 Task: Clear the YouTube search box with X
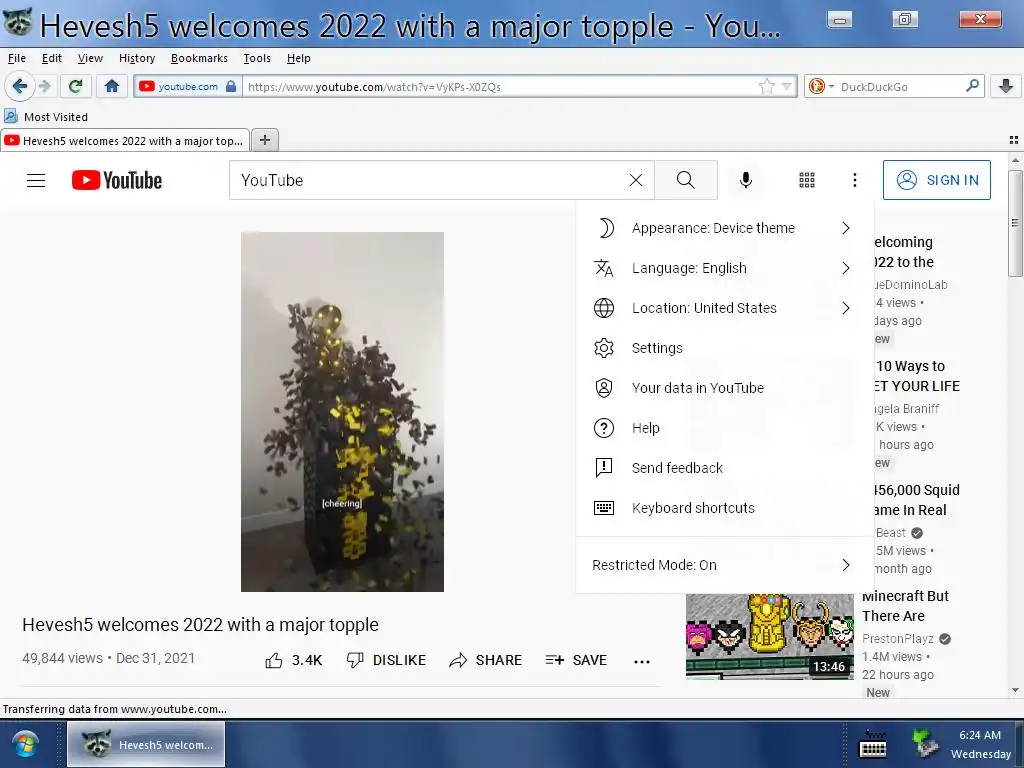[x=635, y=180]
